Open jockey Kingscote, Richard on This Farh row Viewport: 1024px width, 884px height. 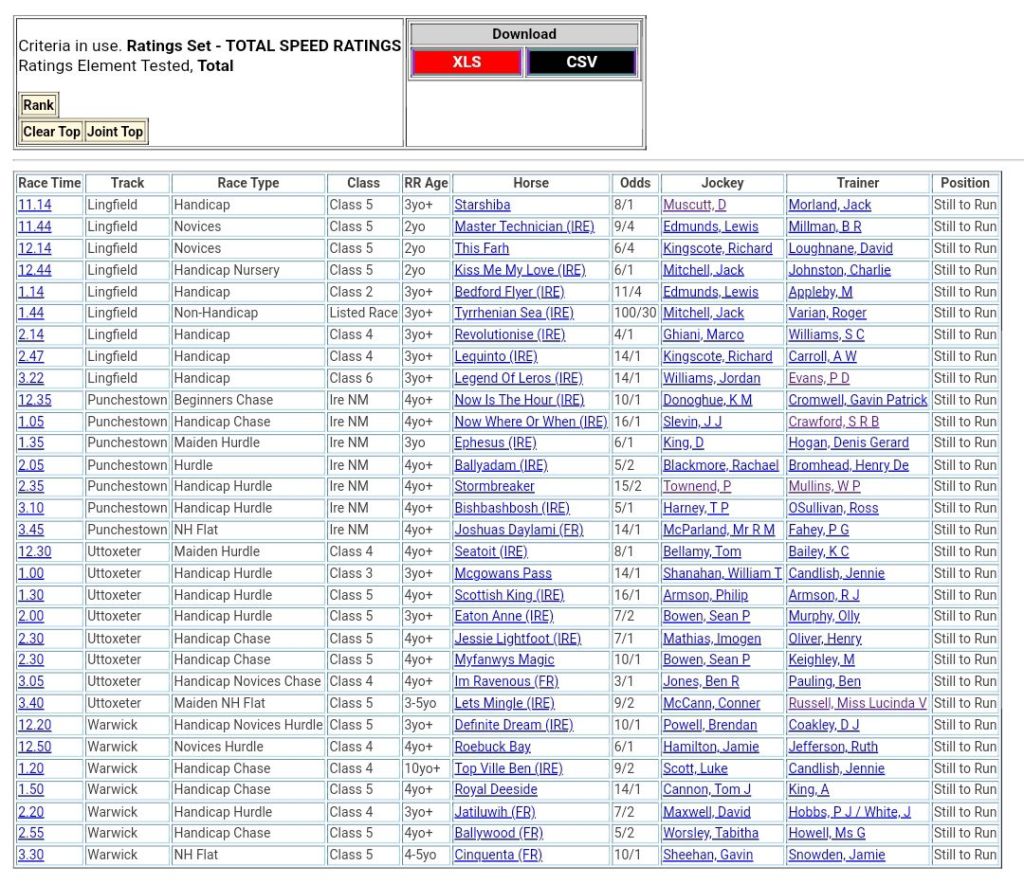717,248
